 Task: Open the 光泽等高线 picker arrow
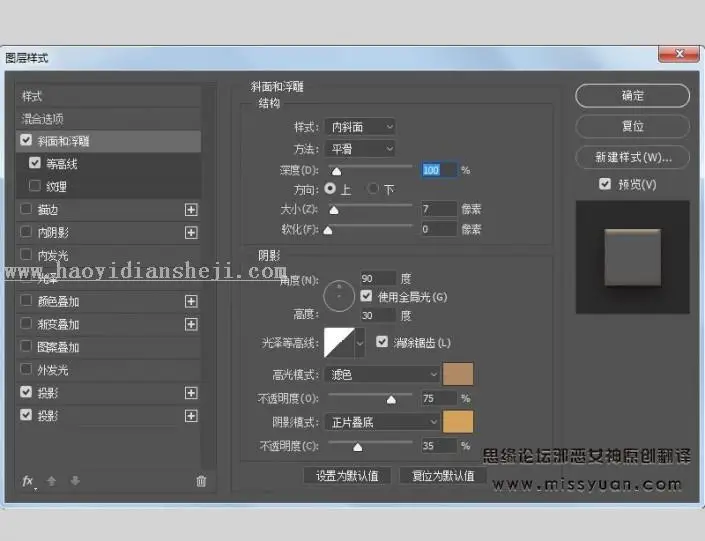point(360,343)
